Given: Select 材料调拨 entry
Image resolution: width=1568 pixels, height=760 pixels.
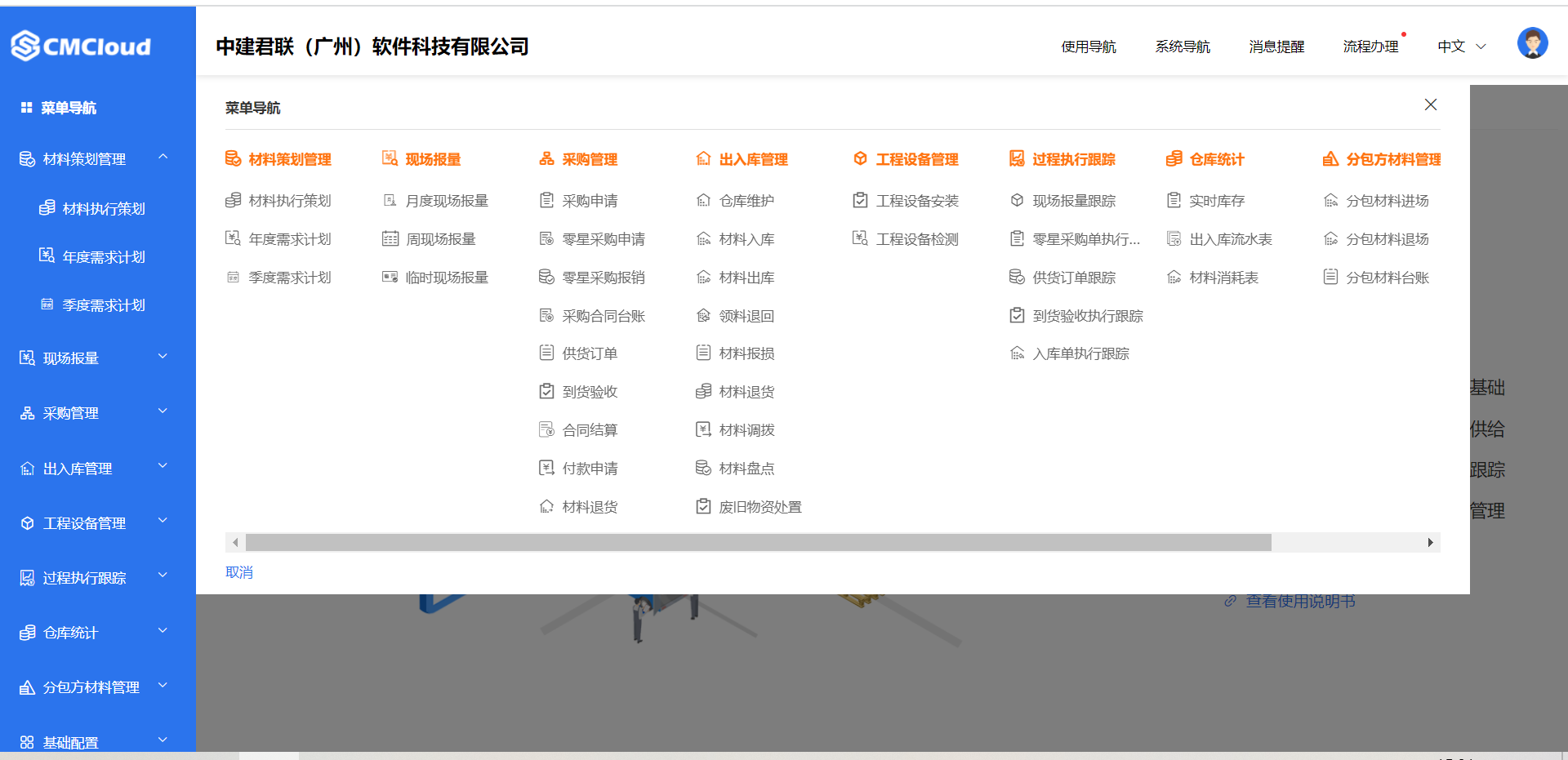Looking at the screenshot, I should [746, 430].
